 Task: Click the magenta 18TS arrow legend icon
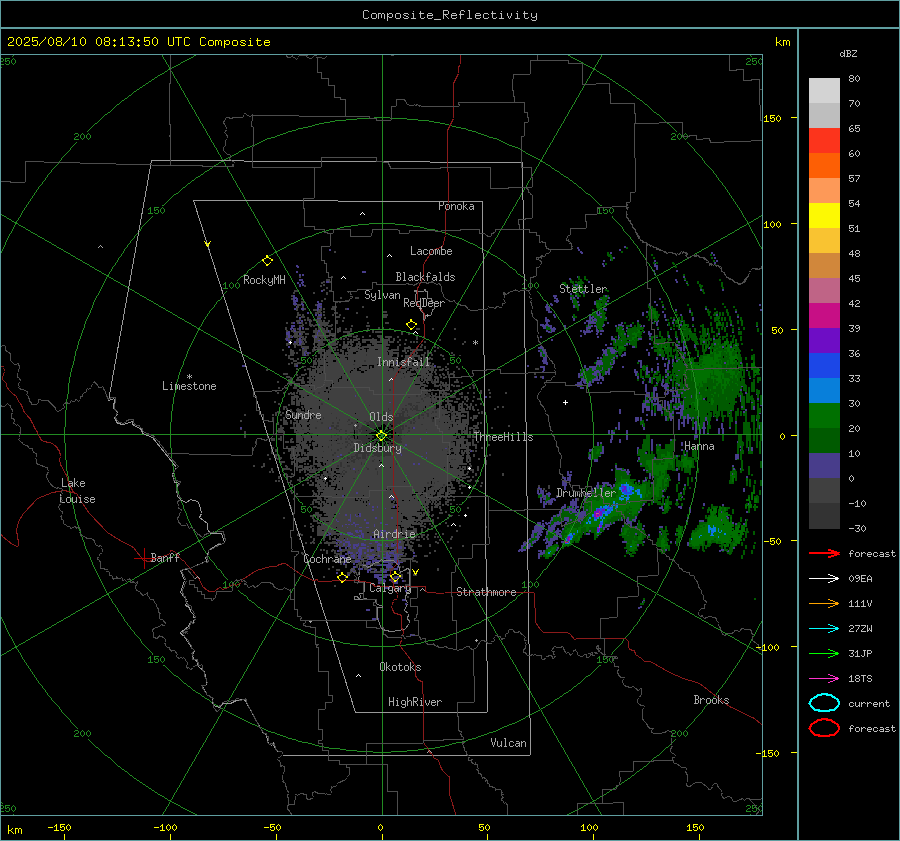824,679
